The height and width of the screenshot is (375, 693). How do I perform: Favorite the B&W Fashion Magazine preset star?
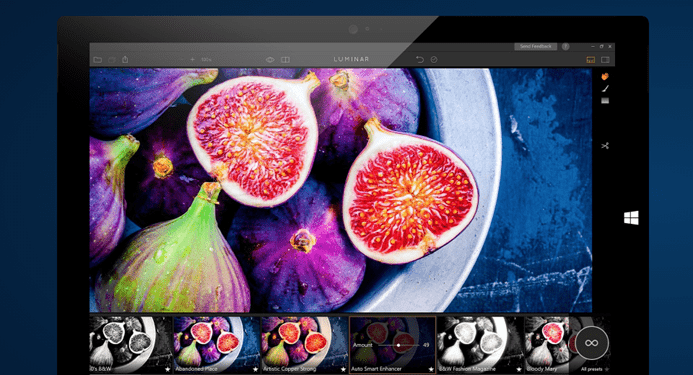518,369
